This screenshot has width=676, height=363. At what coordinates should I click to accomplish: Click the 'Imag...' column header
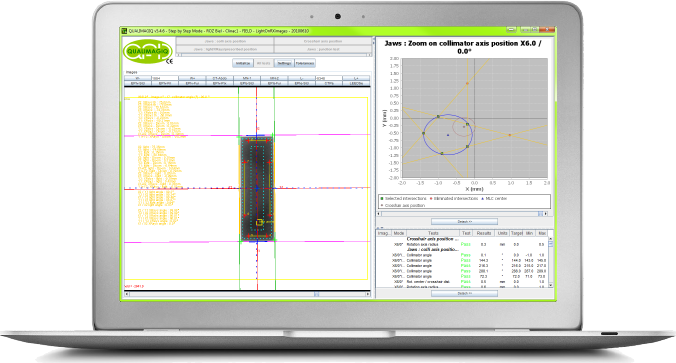click(384, 233)
